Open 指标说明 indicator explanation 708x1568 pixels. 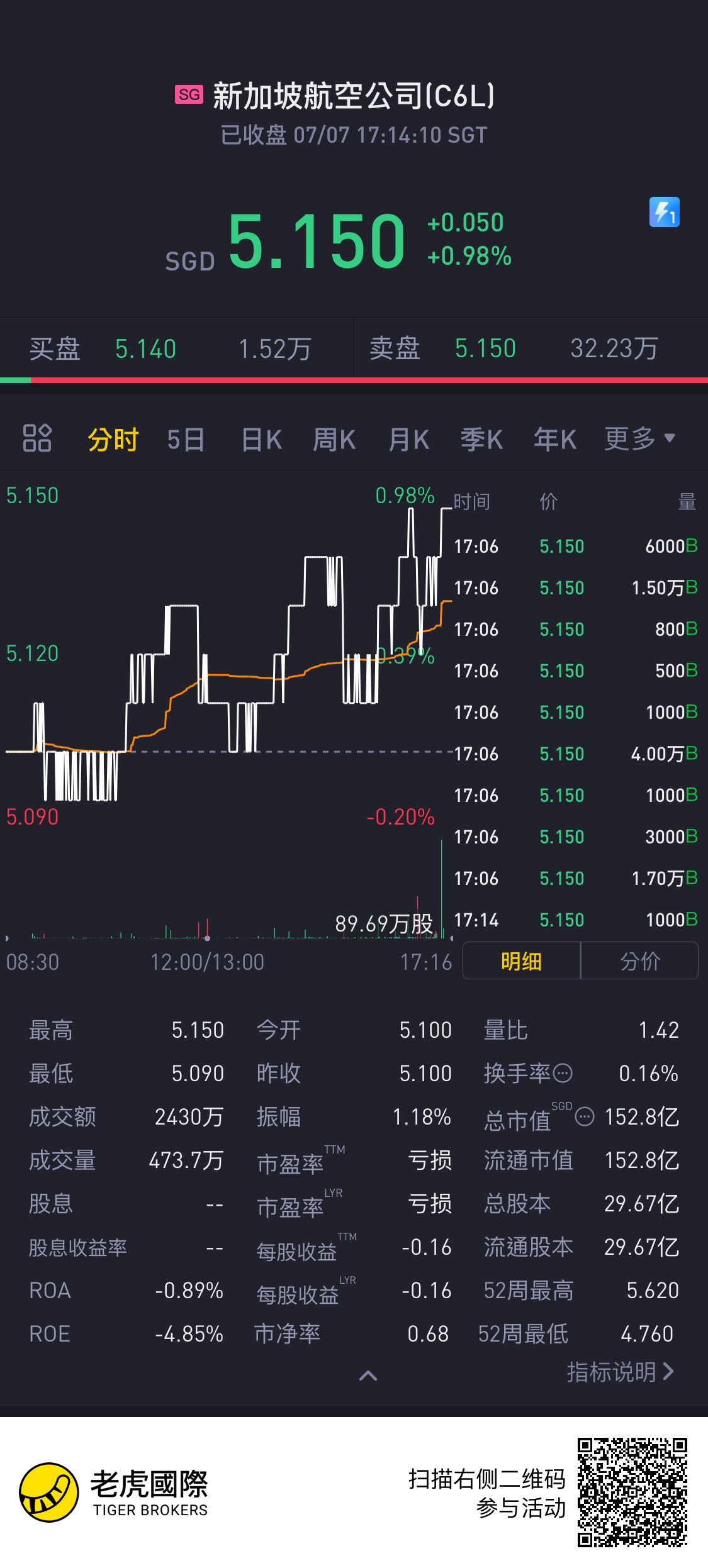coord(621,1372)
